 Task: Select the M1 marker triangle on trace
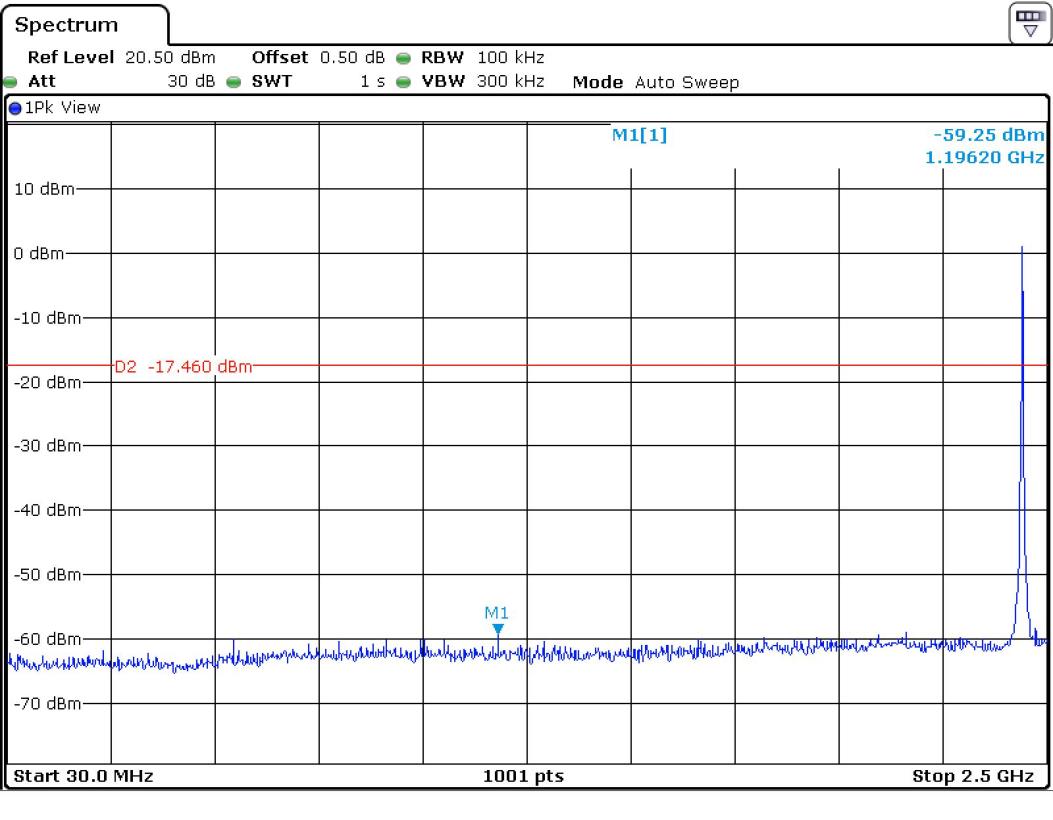(498, 629)
